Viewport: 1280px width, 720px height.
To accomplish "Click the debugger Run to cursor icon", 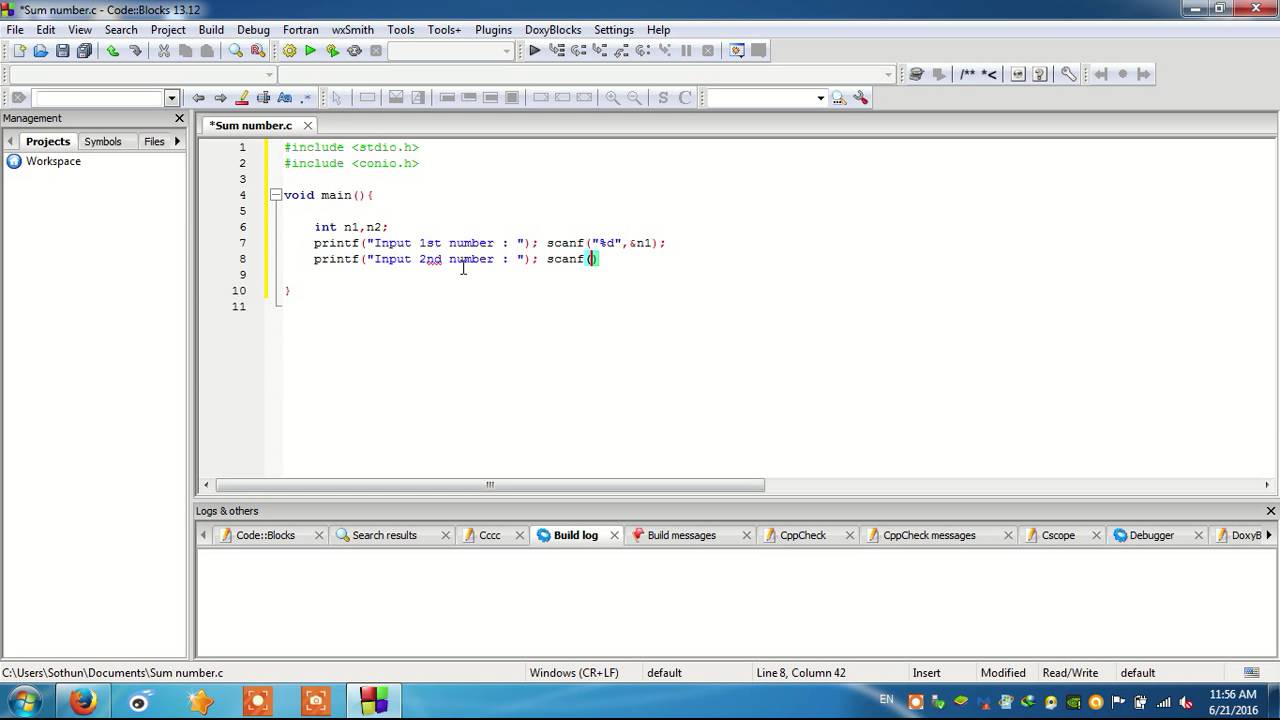I will 557,51.
